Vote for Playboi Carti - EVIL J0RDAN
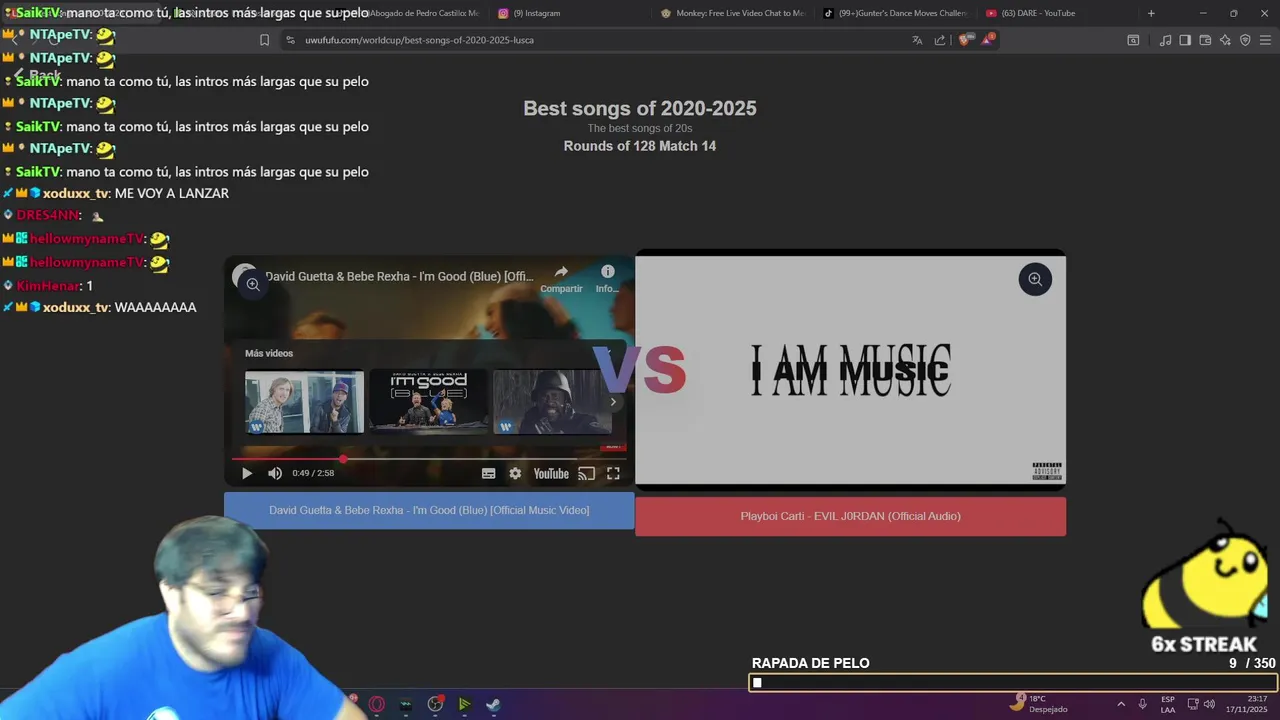 850,516
